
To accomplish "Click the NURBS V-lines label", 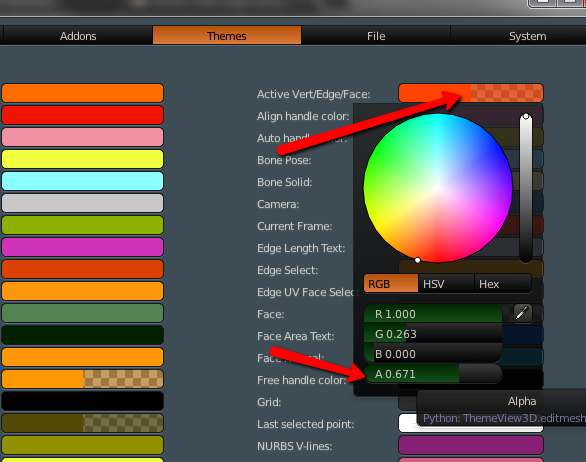I will [x=294, y=446].
